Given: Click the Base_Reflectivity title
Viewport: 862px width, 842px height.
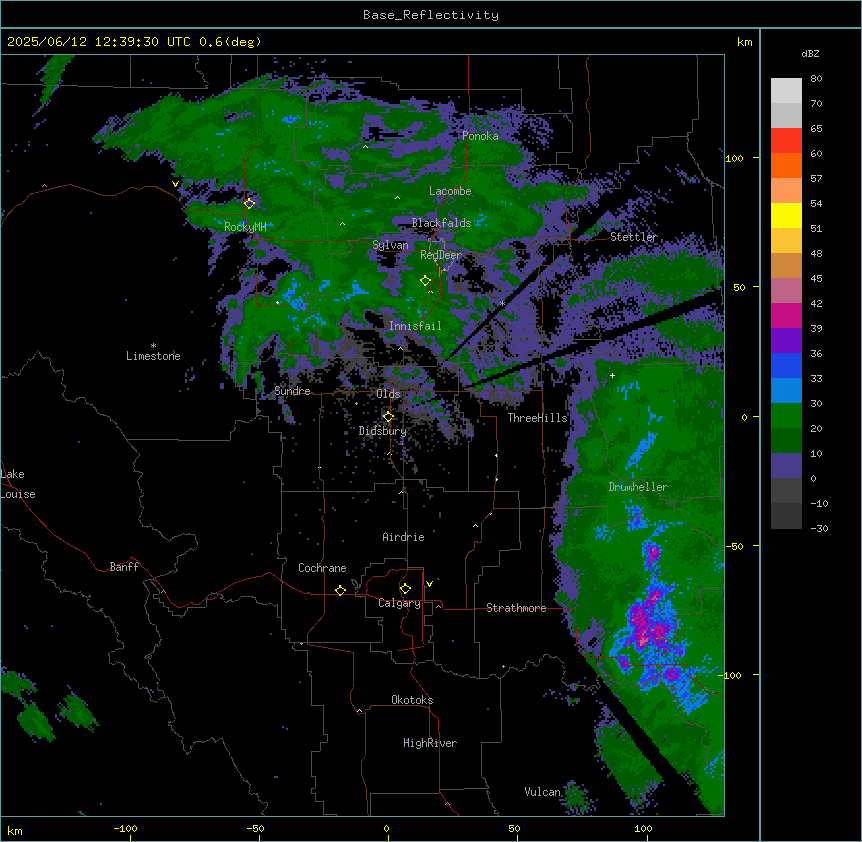Looking at the screenshot, I should tap(431, 15).
